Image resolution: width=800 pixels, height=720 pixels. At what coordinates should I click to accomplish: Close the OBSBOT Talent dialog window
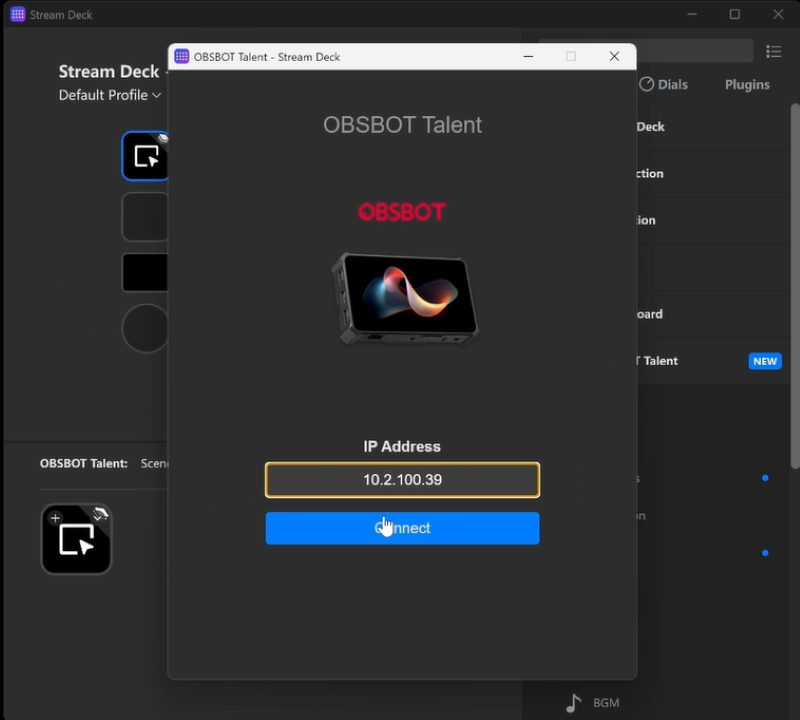tap(614, 57)
